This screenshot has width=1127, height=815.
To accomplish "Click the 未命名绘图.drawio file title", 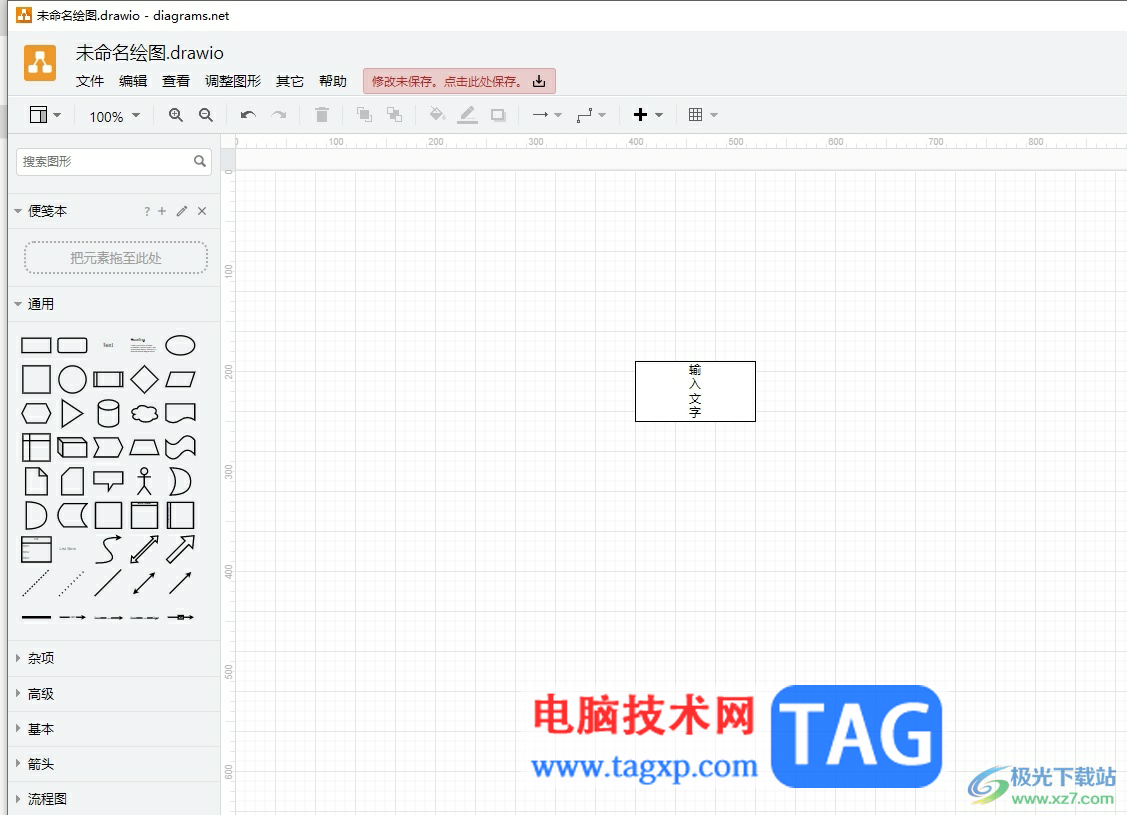I will [150, 52].
